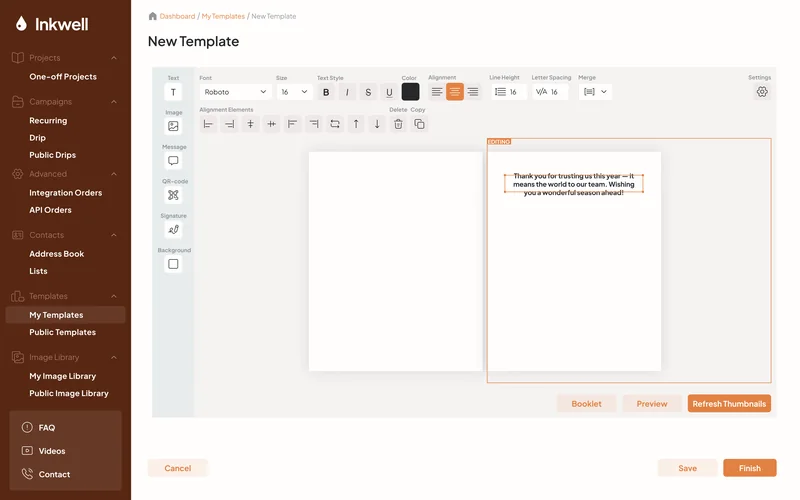Set text alignment to center
This screenshot has height=500, width=800.
(455, 92)
